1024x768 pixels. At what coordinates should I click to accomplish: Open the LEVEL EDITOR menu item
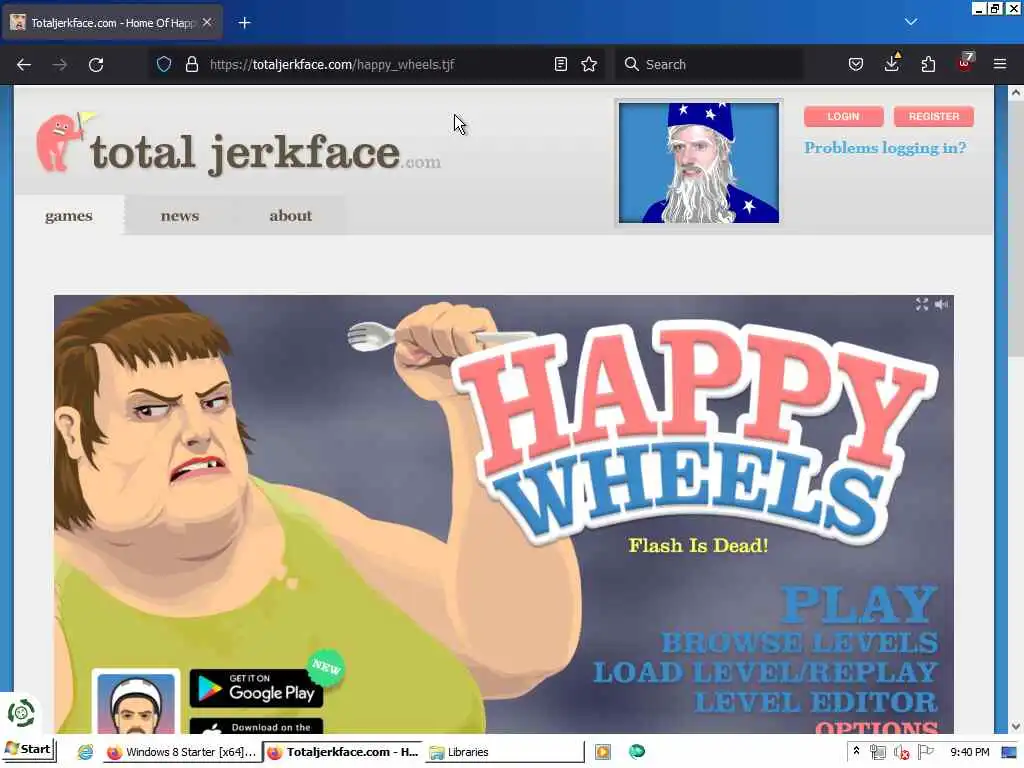point(816,703)
